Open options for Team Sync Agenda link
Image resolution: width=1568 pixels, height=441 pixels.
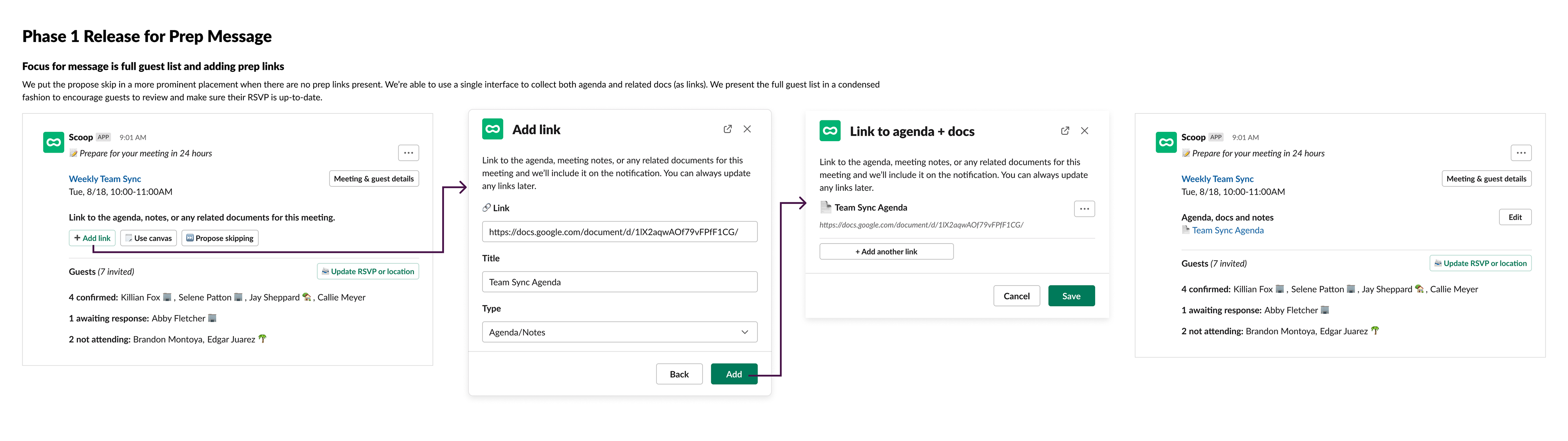(x=1084, y=208)
